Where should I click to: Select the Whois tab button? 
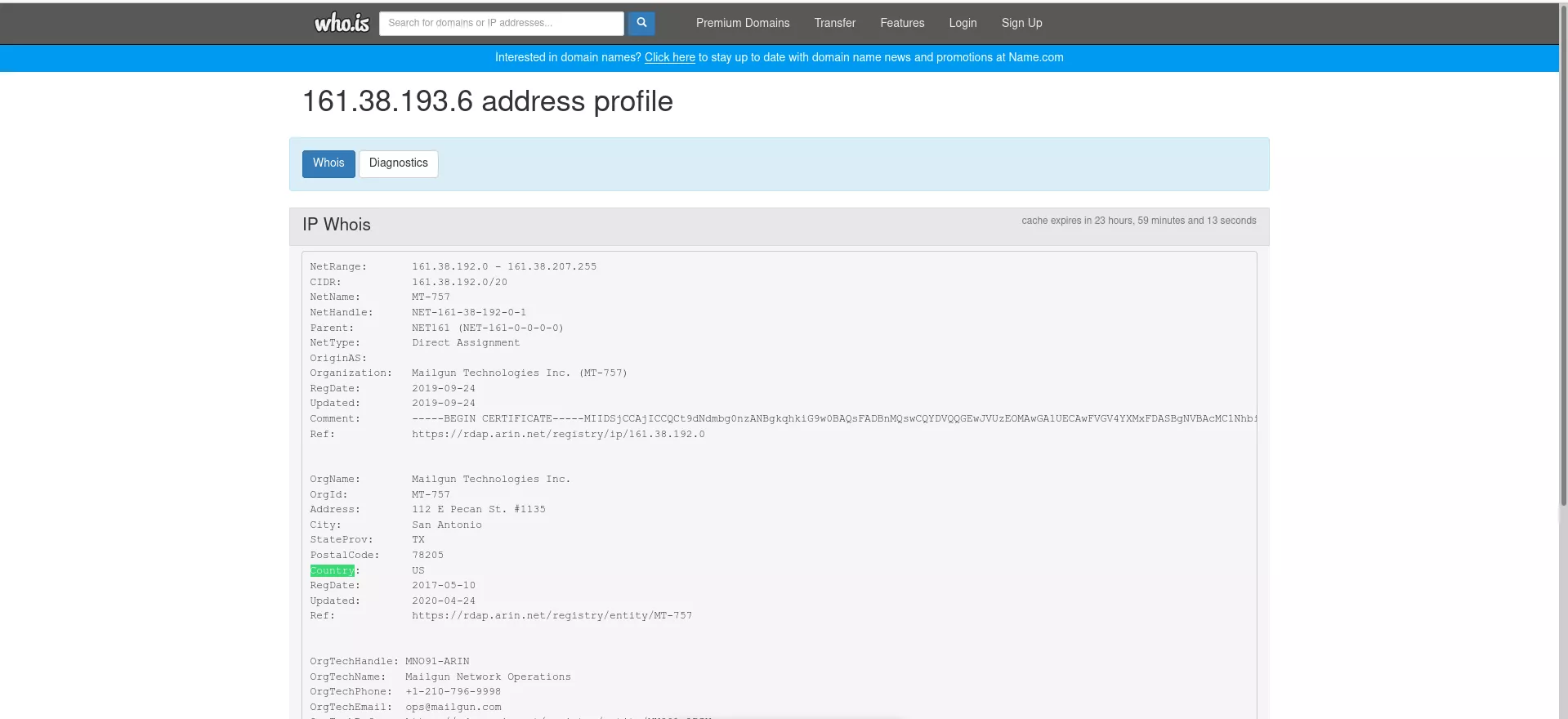(x=328, y=163)
